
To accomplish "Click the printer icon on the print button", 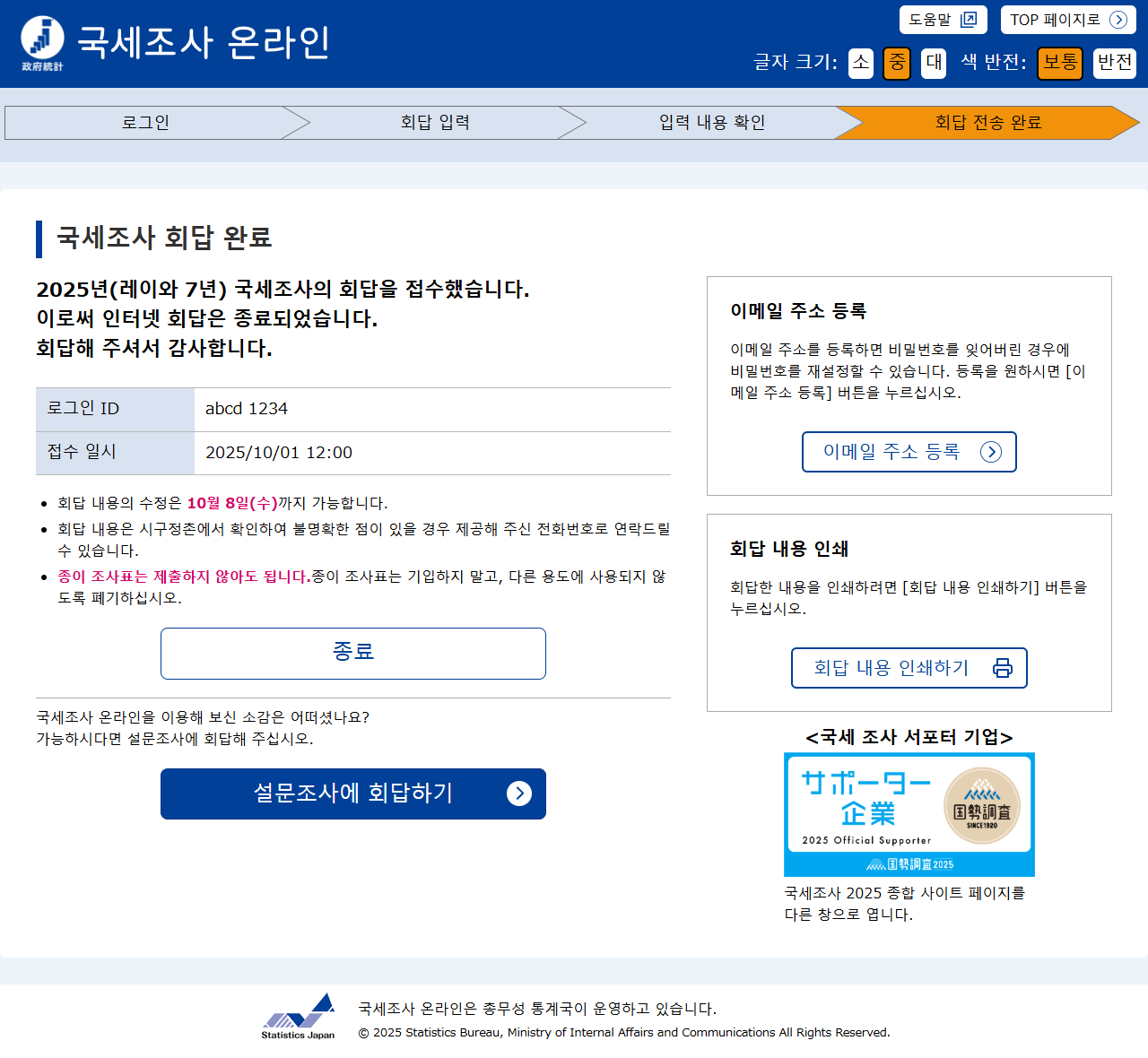I will point(1003,668).
